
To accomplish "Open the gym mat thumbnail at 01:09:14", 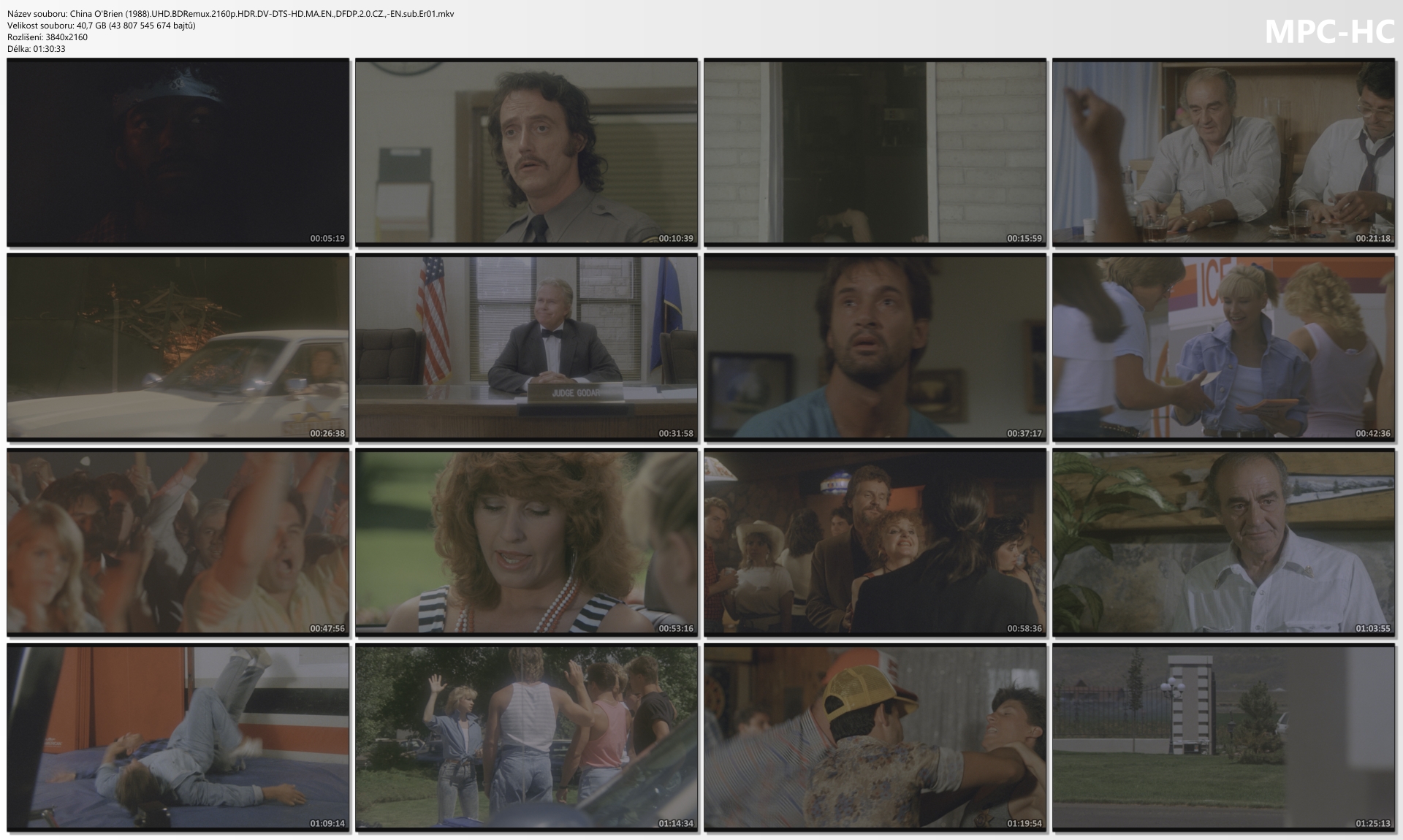I will click(178, 737).
